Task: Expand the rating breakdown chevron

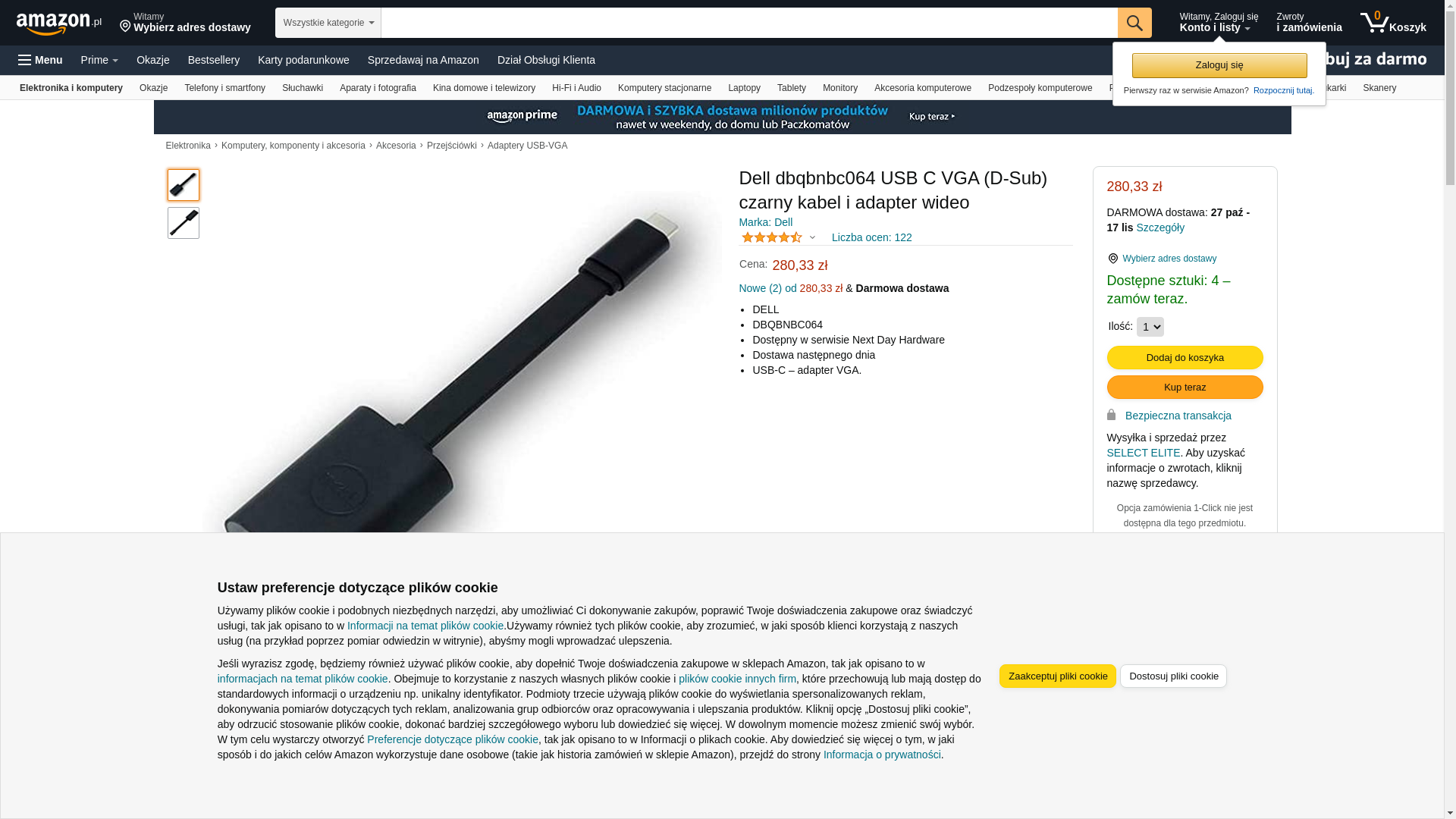Action: (x=812, y=238)
